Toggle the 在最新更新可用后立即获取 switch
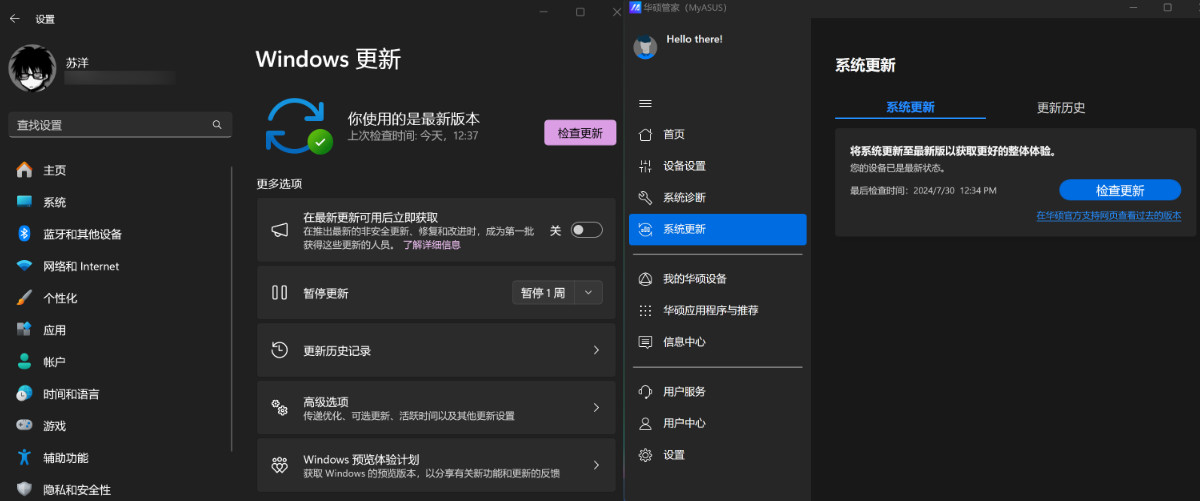This screenshot has width=1200, height=501. [x=587, y=230]
